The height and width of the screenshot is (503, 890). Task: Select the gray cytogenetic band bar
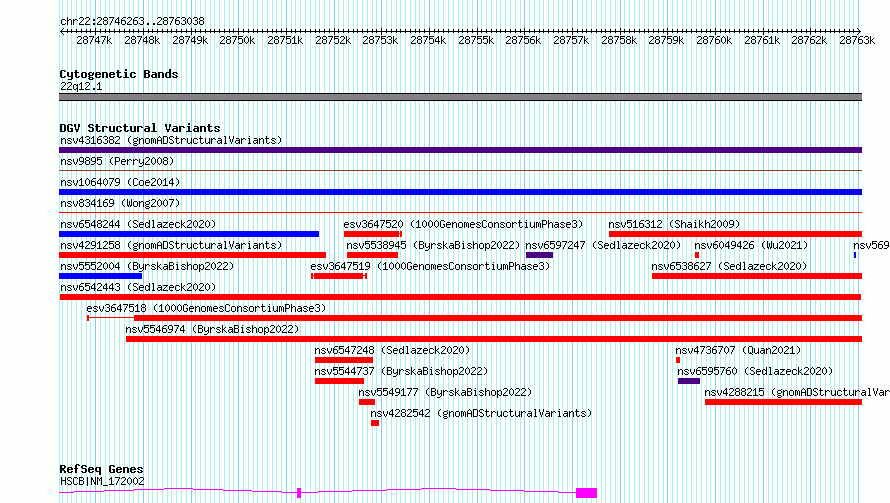point(460,97)
